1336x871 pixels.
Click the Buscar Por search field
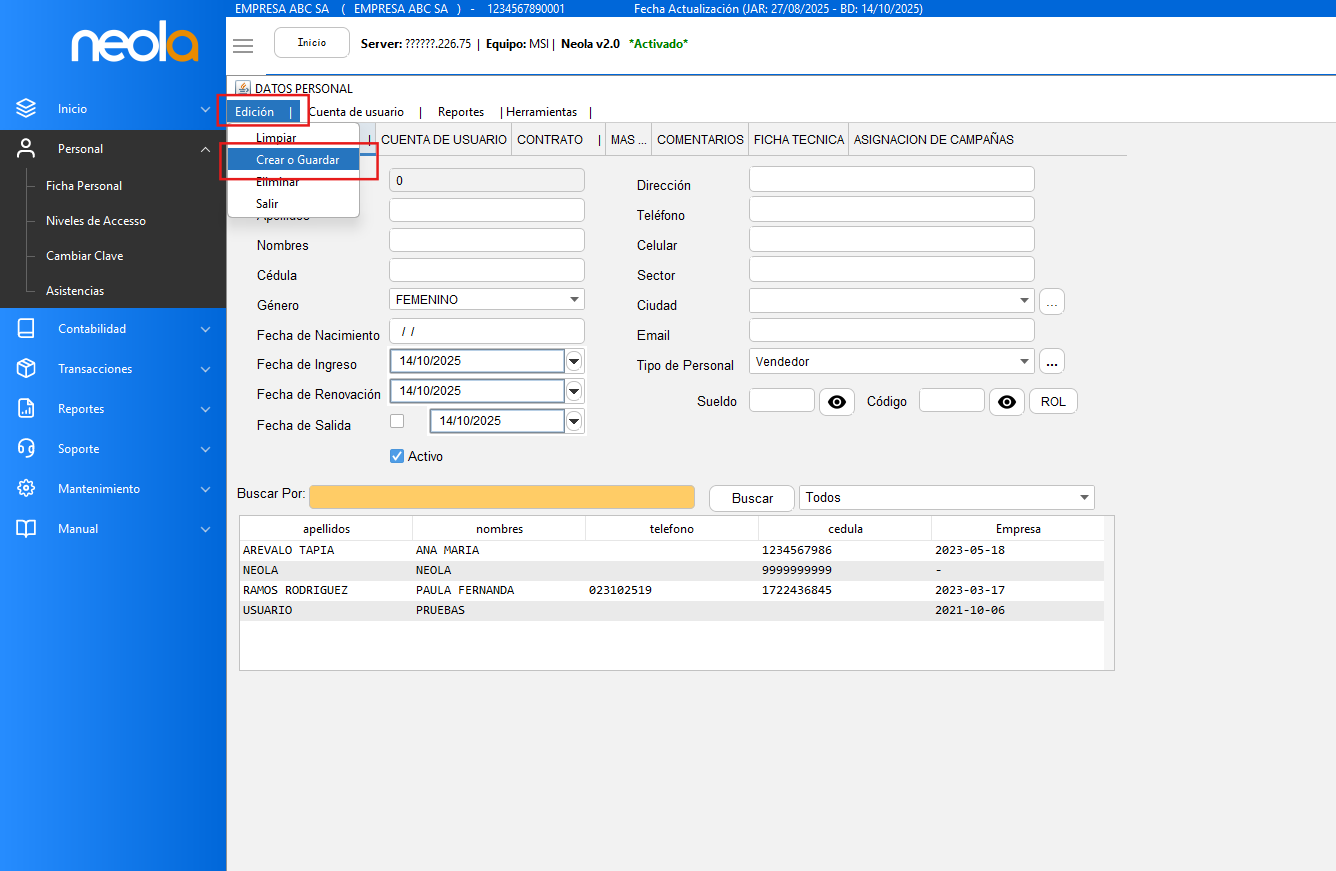coord(501,497)
